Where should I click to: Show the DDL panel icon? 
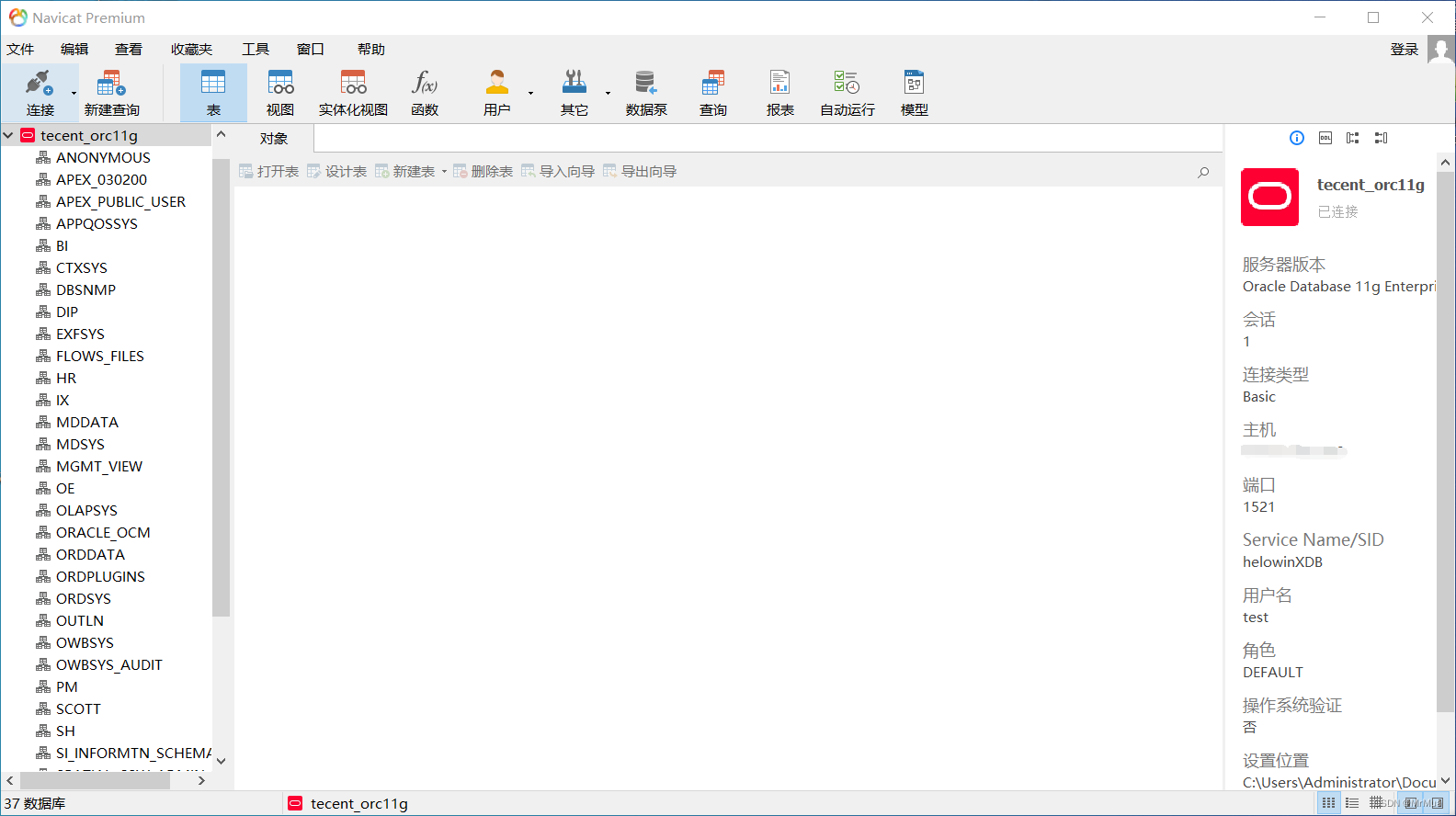pos(1325,138)
